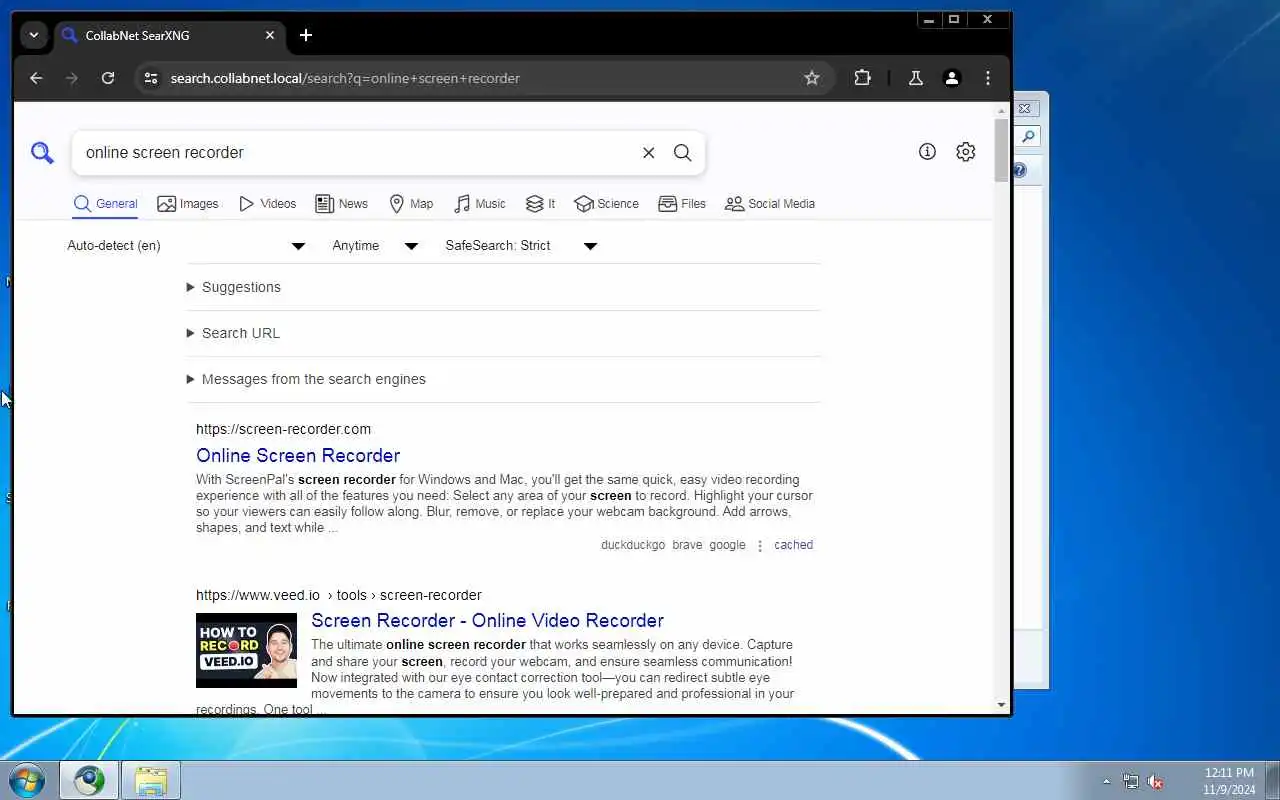Submit search with the magnifier button
The image size is (1280, 800).
(682, 153)
